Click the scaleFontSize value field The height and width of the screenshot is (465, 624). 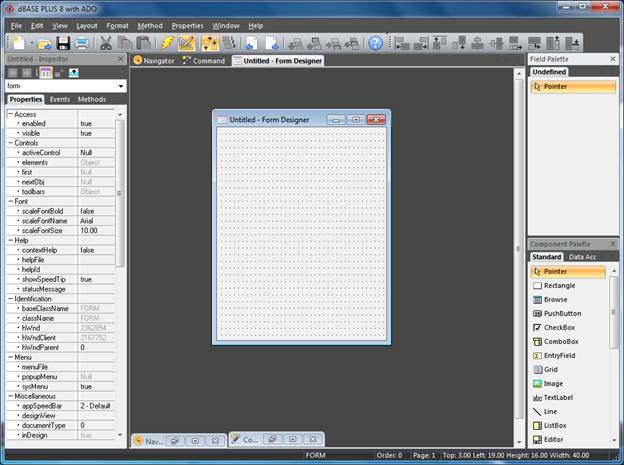coord(96,230)
